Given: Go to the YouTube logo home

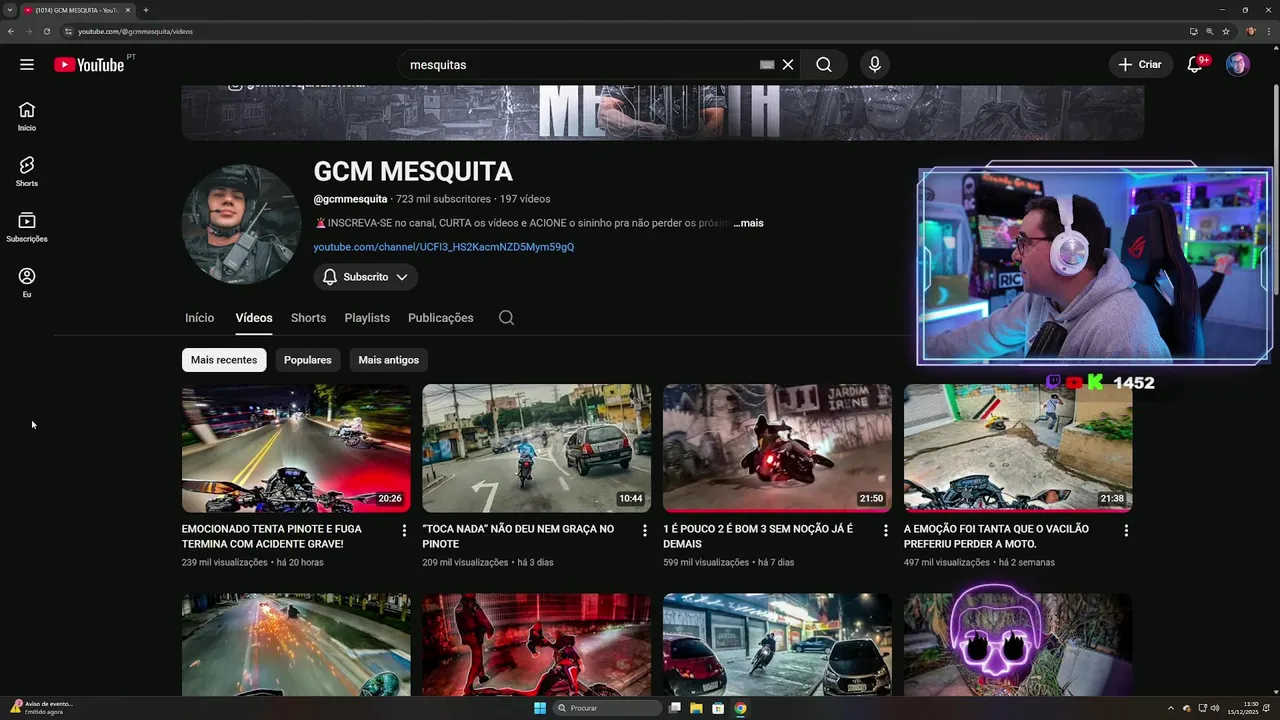Looking at the screenshot, I should (89, 65).
